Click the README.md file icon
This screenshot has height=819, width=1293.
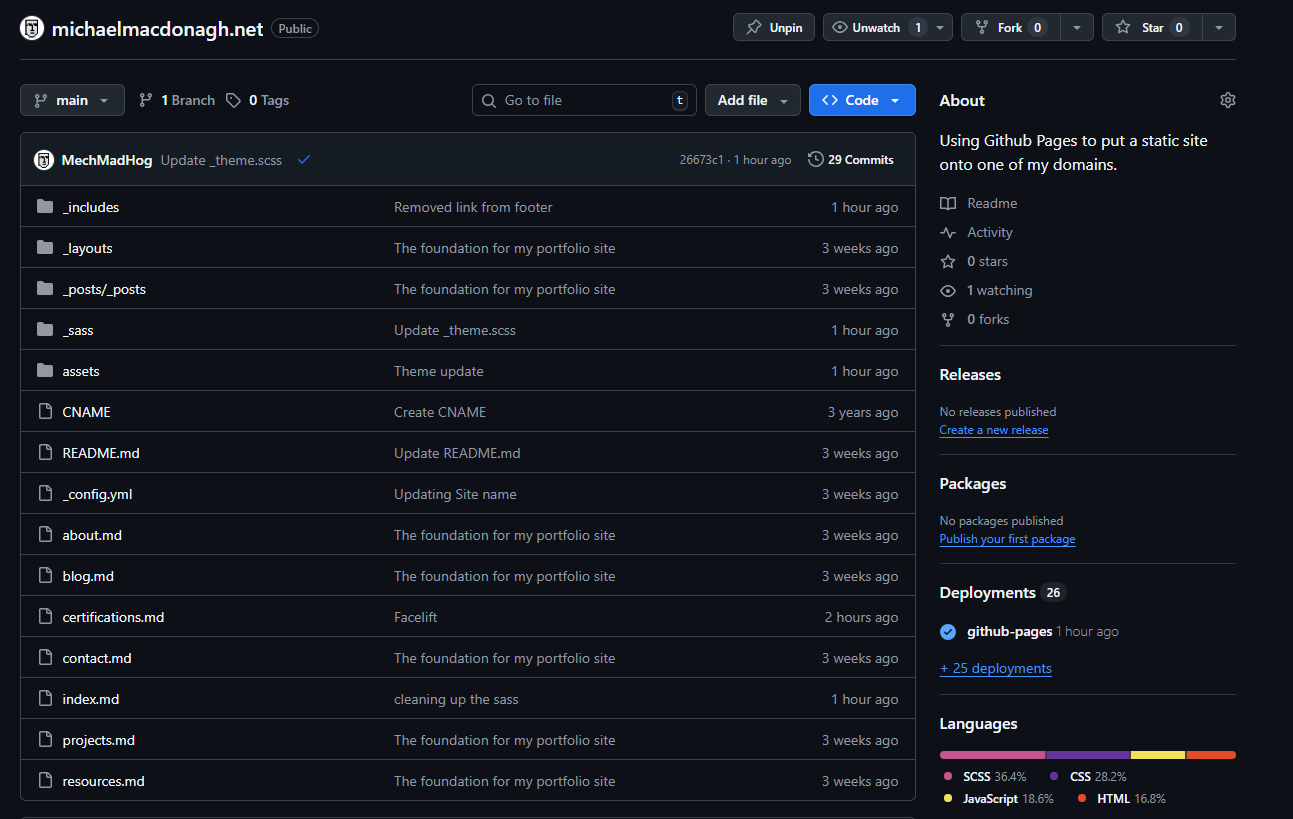pos(45,453)
